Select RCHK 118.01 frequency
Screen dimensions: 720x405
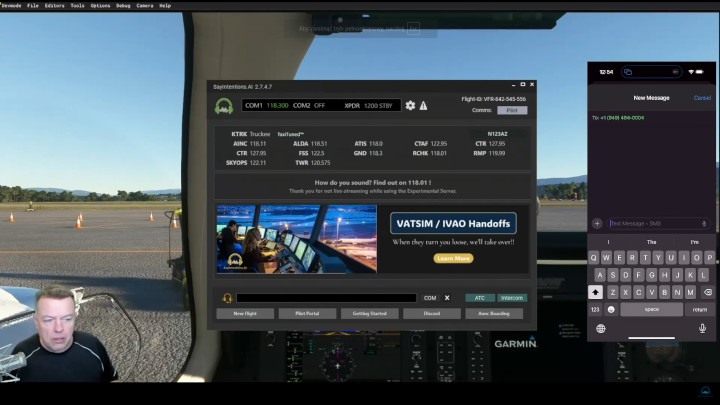click(430, 153)
